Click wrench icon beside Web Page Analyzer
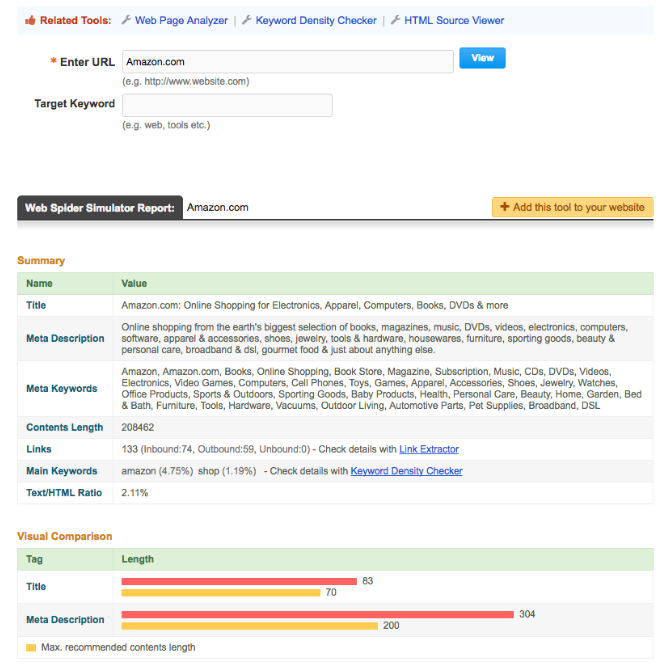The height and width of the screenshot is (668, 665). 126,20
